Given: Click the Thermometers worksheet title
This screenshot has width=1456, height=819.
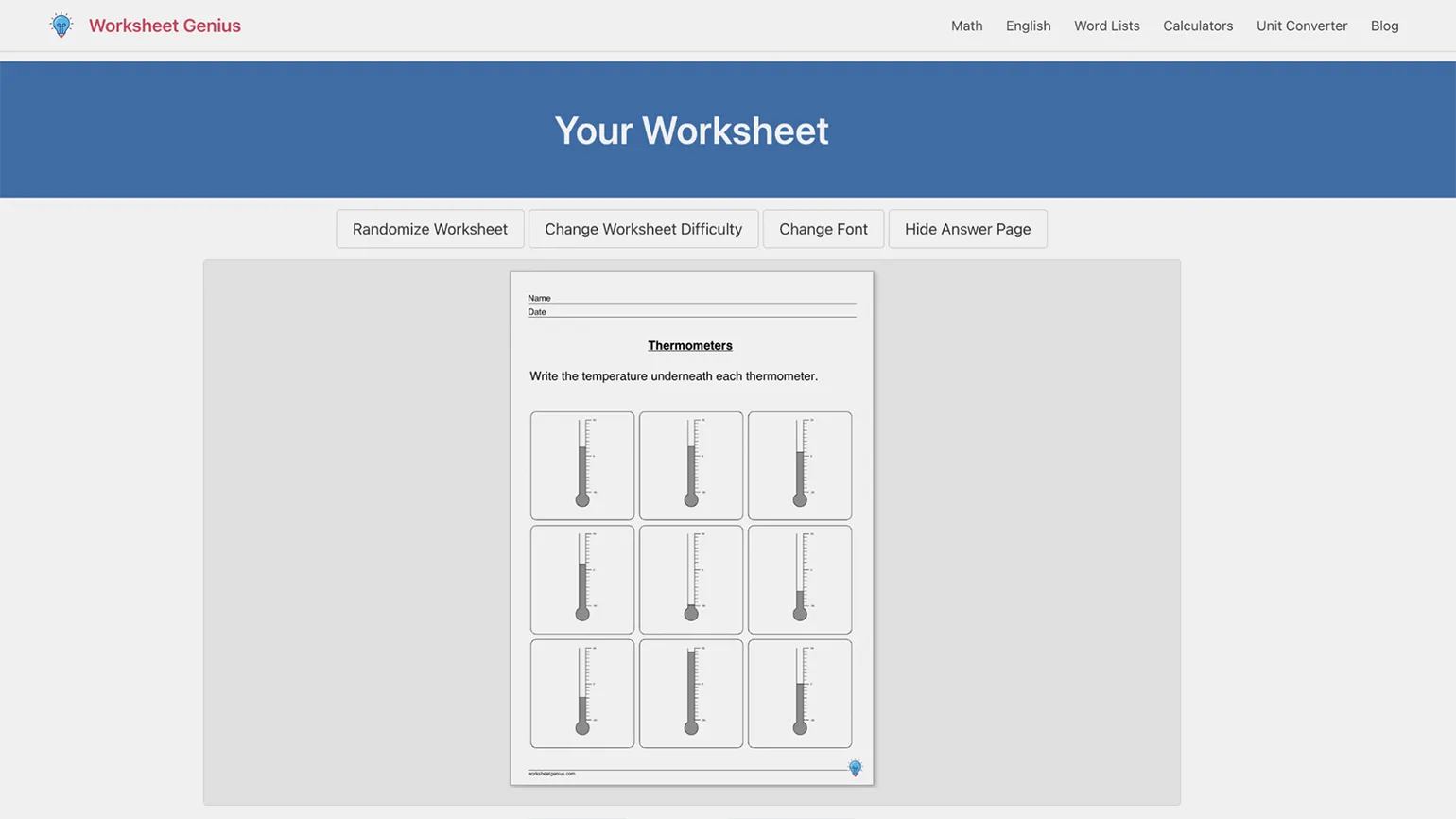Looking at the screenshot, I should (690, 345).
